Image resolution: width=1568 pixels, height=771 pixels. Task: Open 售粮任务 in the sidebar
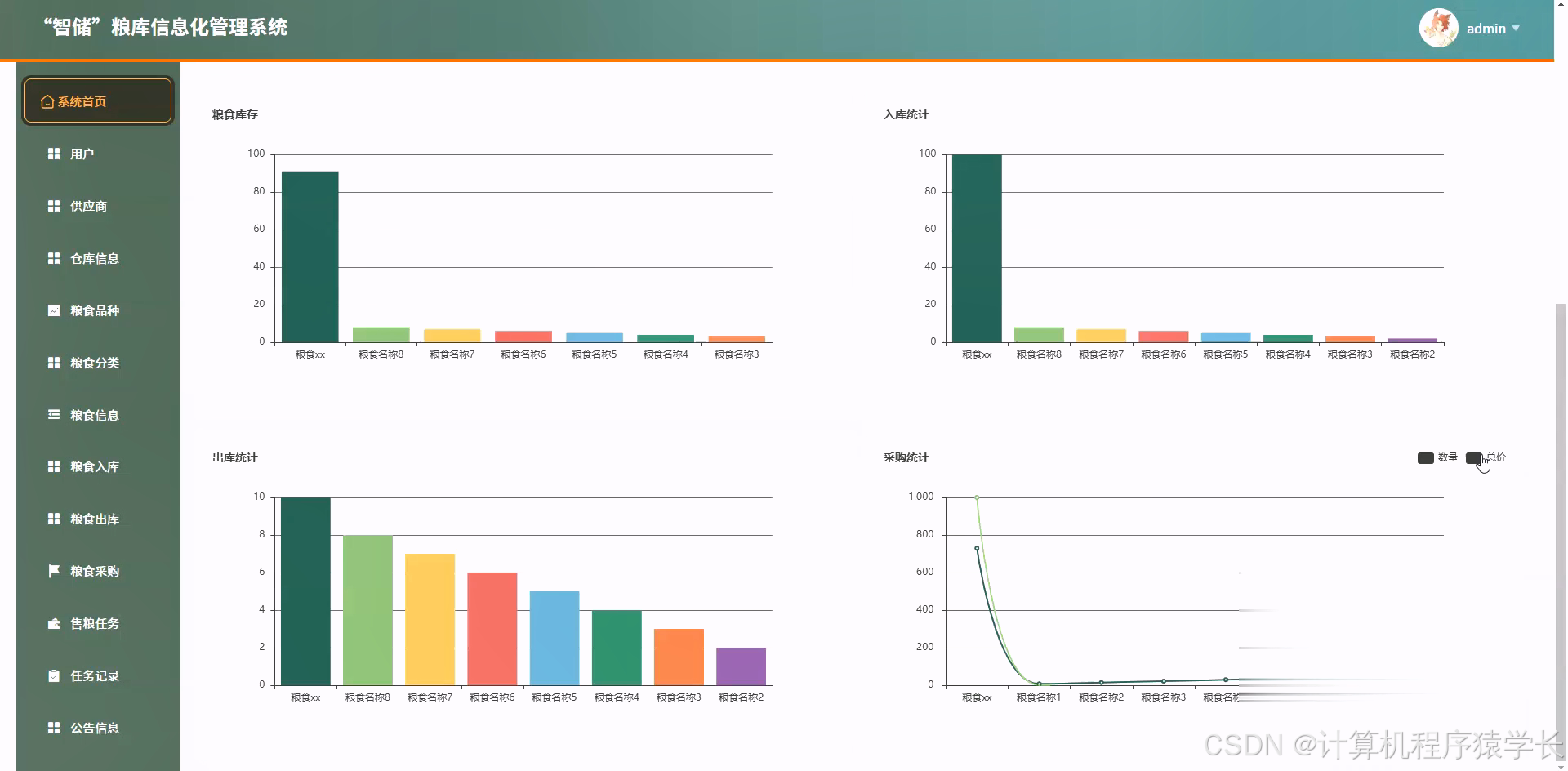[x=98, y=623]
